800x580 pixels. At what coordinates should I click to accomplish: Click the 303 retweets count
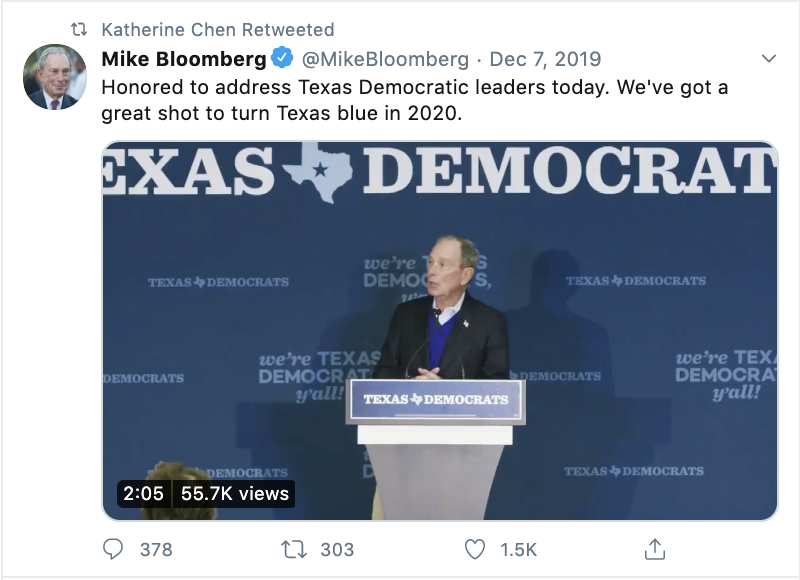coord(337,549)
